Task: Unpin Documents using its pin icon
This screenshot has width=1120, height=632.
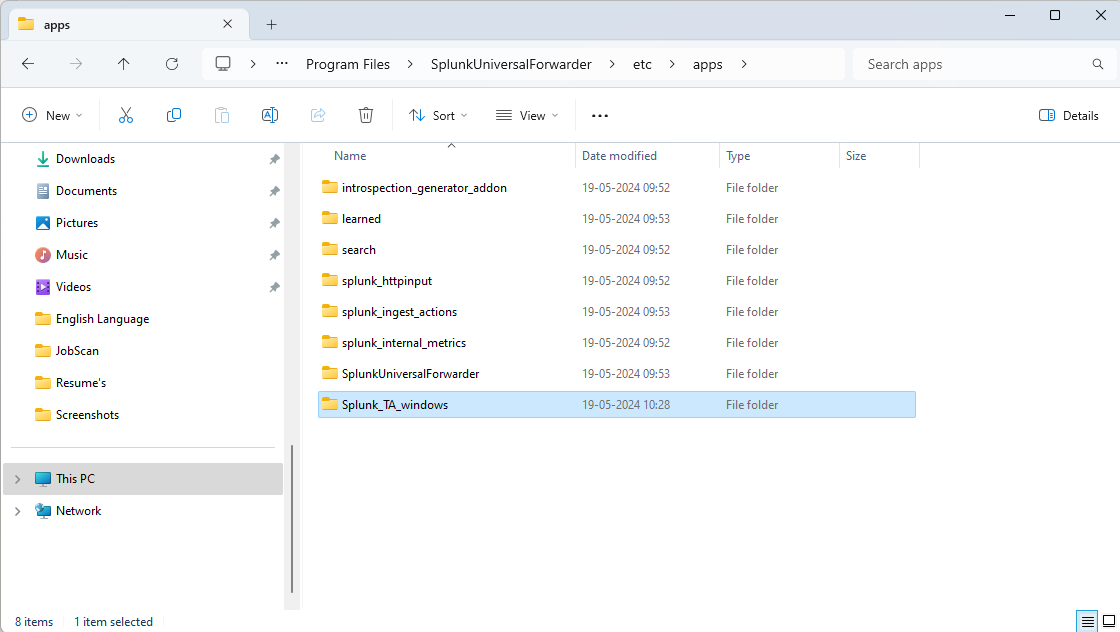Action: 274,191
